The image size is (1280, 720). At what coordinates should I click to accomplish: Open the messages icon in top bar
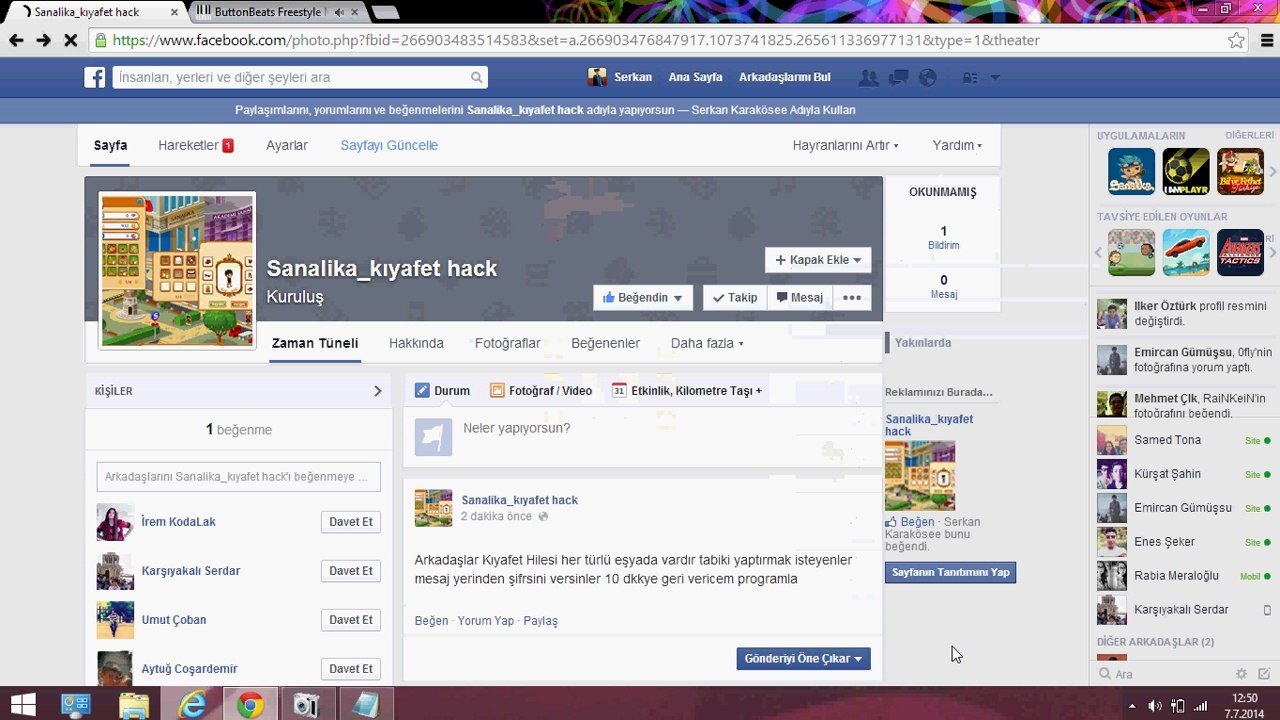pos(898,77)
